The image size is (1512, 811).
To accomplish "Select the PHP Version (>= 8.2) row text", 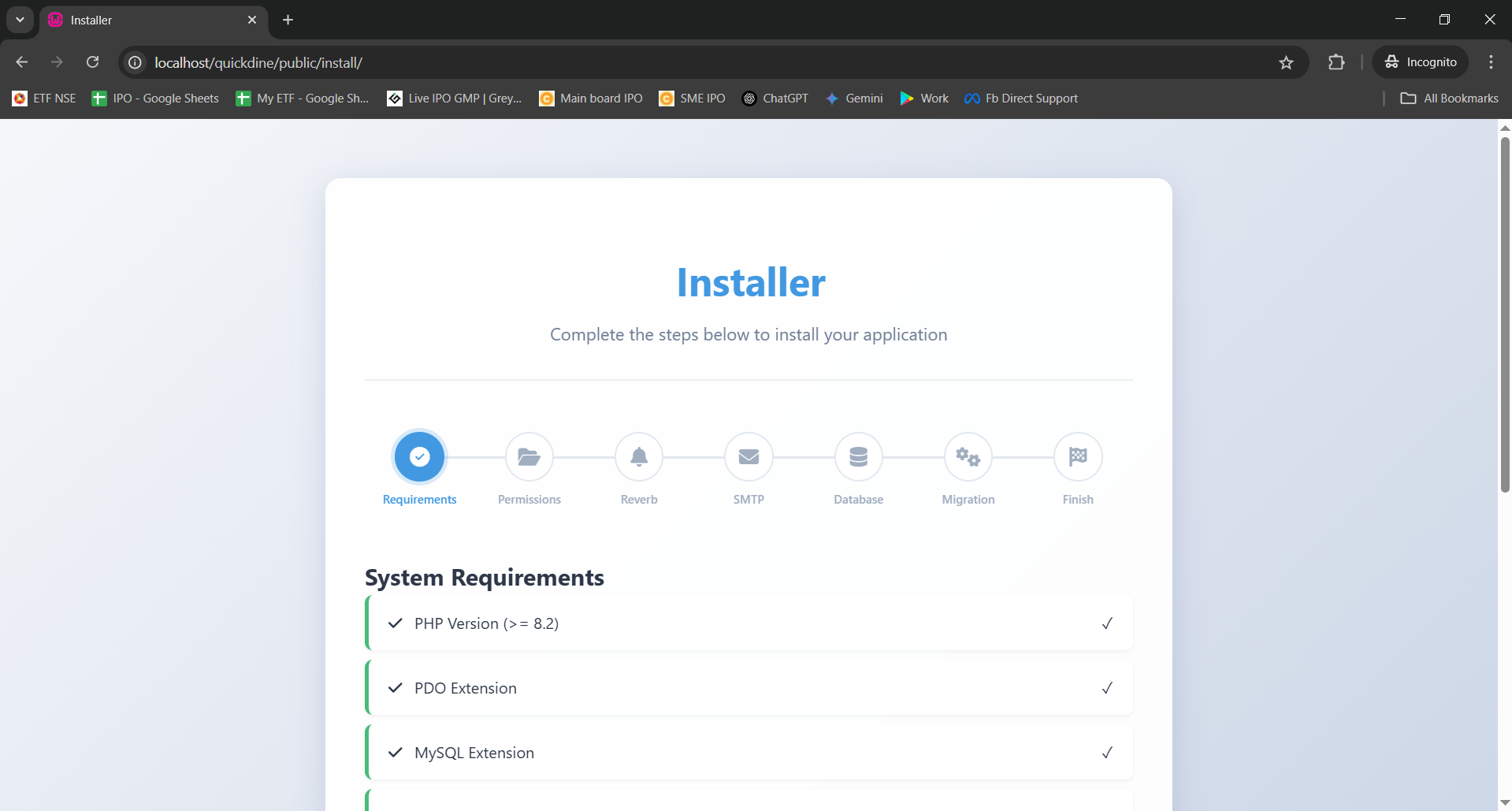I will pos(486,623).
